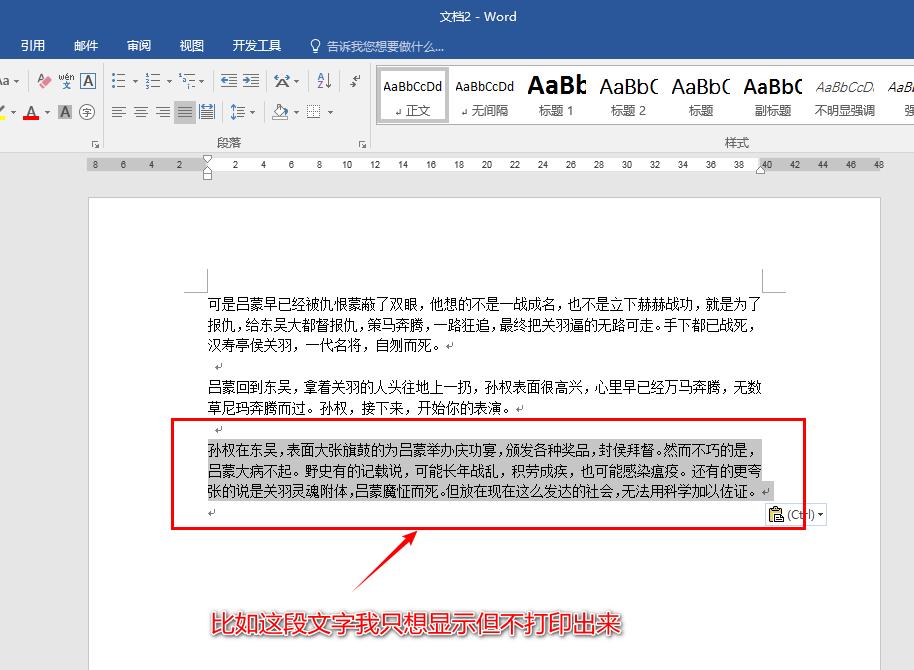This screenshot has width=914, height=670.
Task: Open the 开发工具 ribbon tab
Action: (256, 44)
